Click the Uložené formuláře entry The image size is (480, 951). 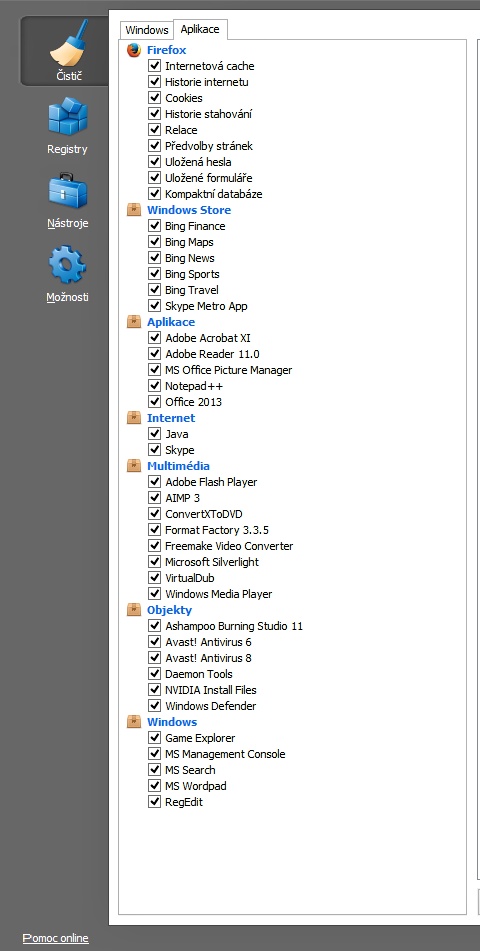209,178
